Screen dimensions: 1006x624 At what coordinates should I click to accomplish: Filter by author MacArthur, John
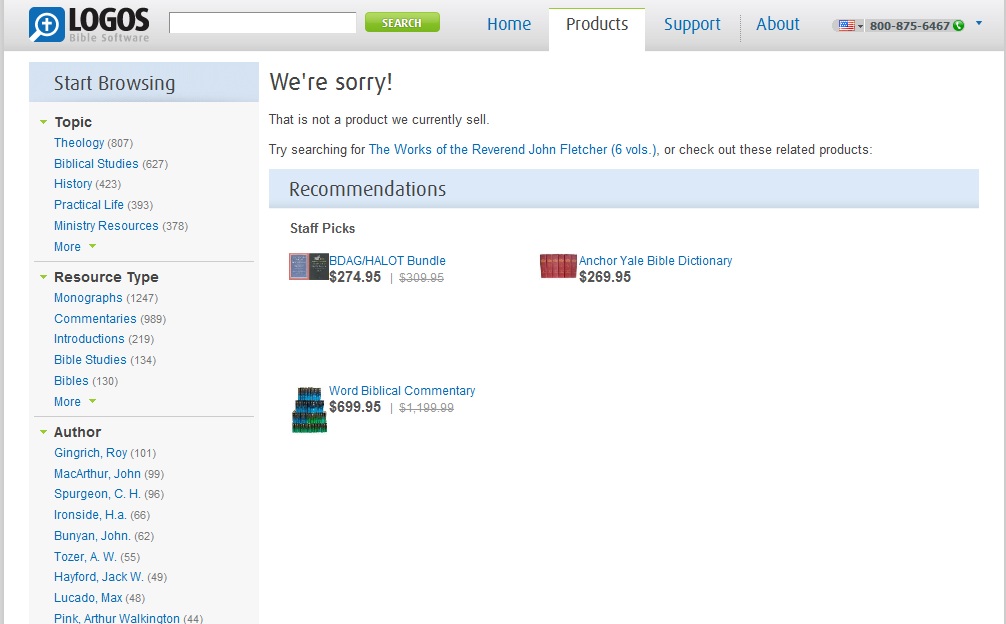click(x=98, y=474)
